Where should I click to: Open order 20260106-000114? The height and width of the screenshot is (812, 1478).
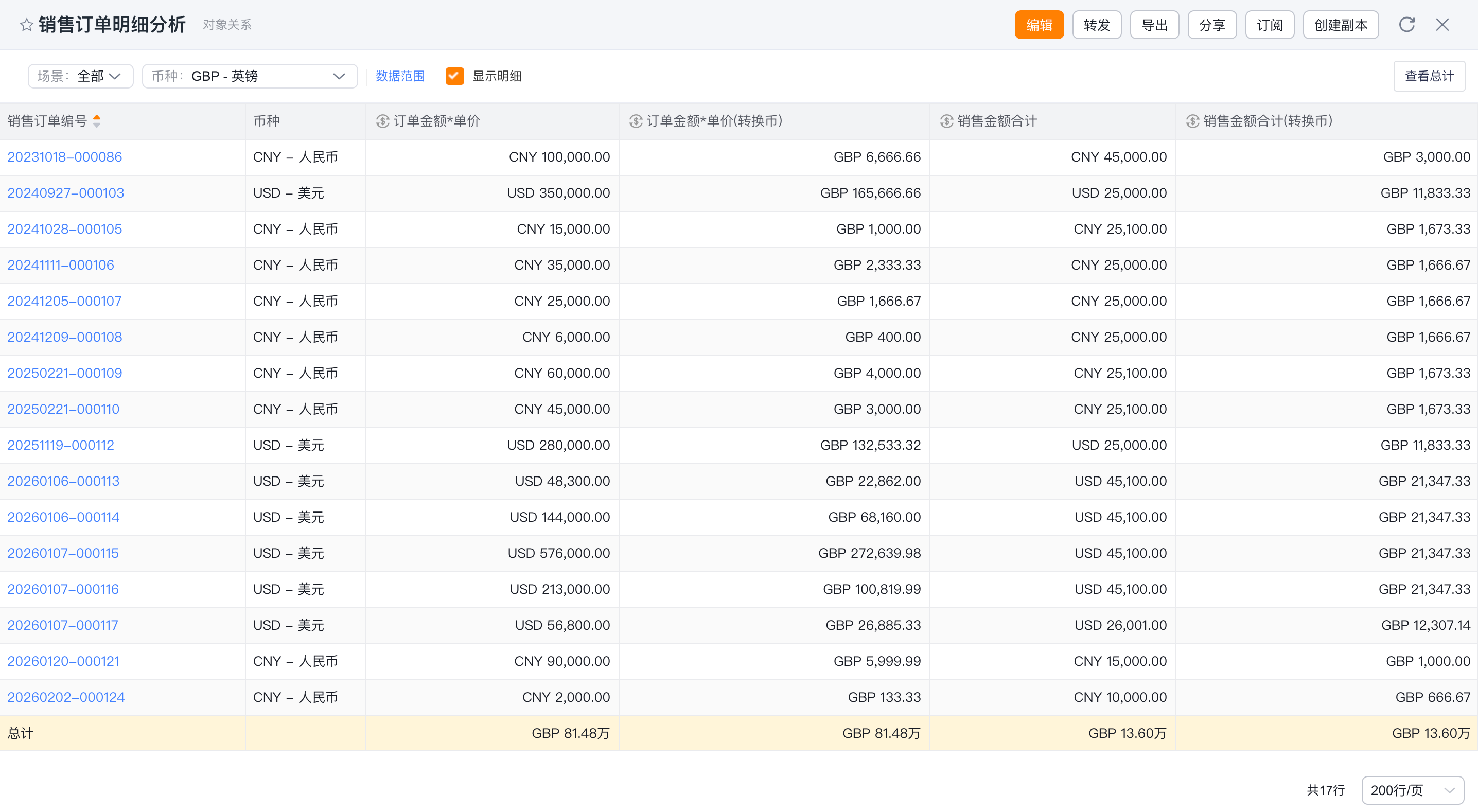(x=64, y=517)
